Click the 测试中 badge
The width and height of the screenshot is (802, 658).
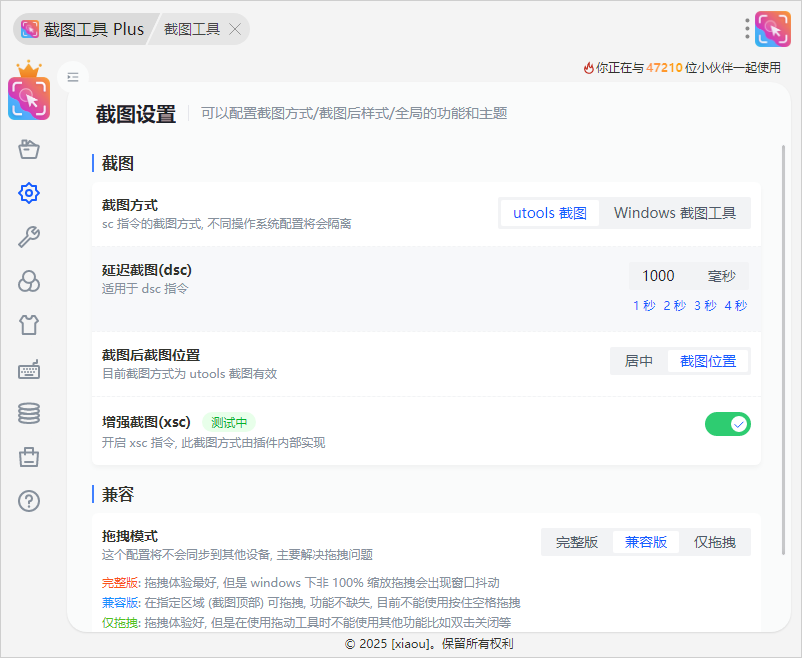pos(229,423)
